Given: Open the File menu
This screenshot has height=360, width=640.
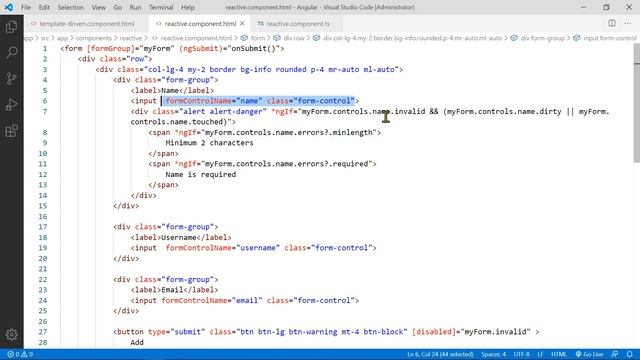Looking at the screenshot, I should pos(26,7).
